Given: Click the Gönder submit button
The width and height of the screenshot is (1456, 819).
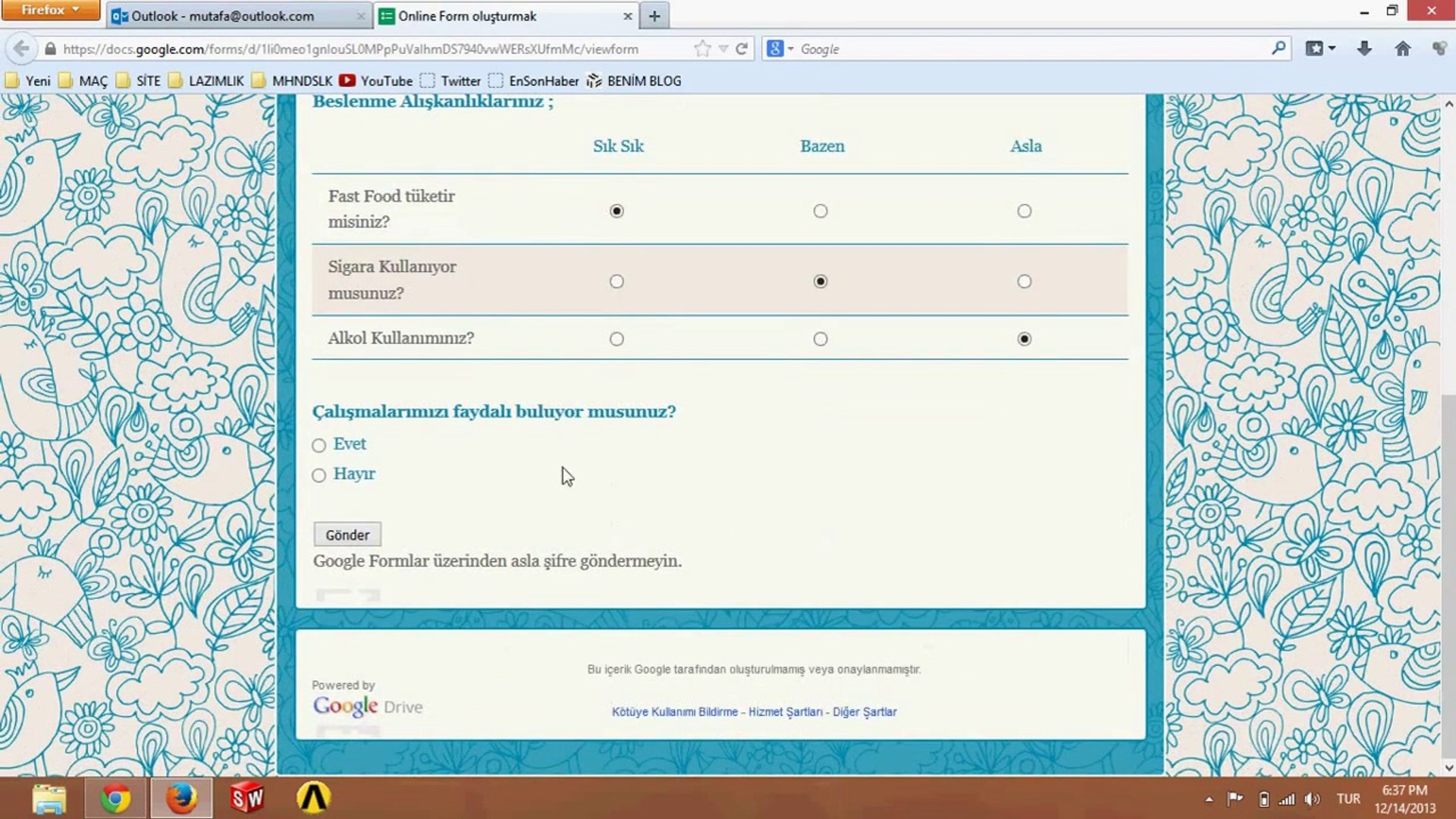Looking at the screenshot, I should [347, 535].
